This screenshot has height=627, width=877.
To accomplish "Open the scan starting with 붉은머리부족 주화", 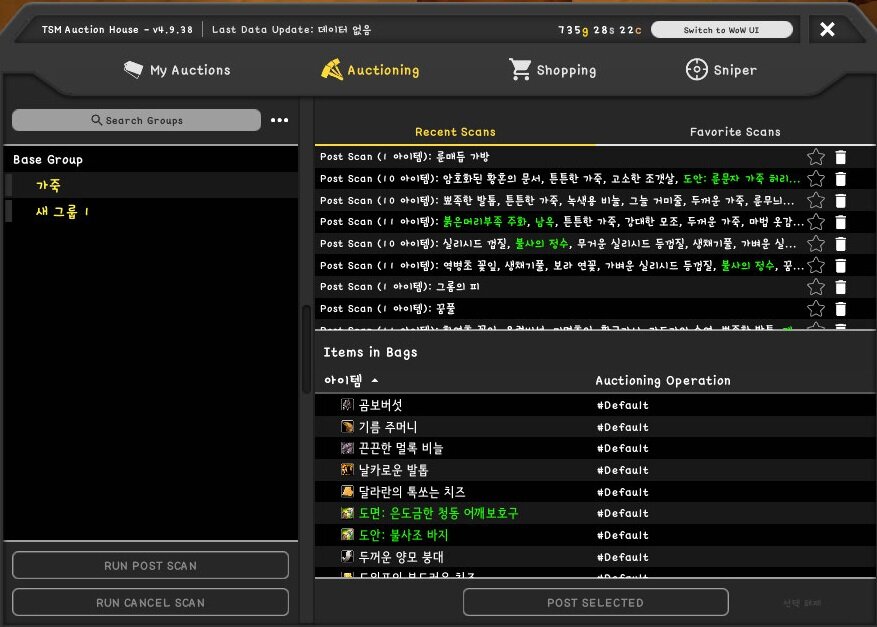I will (562, 222).
